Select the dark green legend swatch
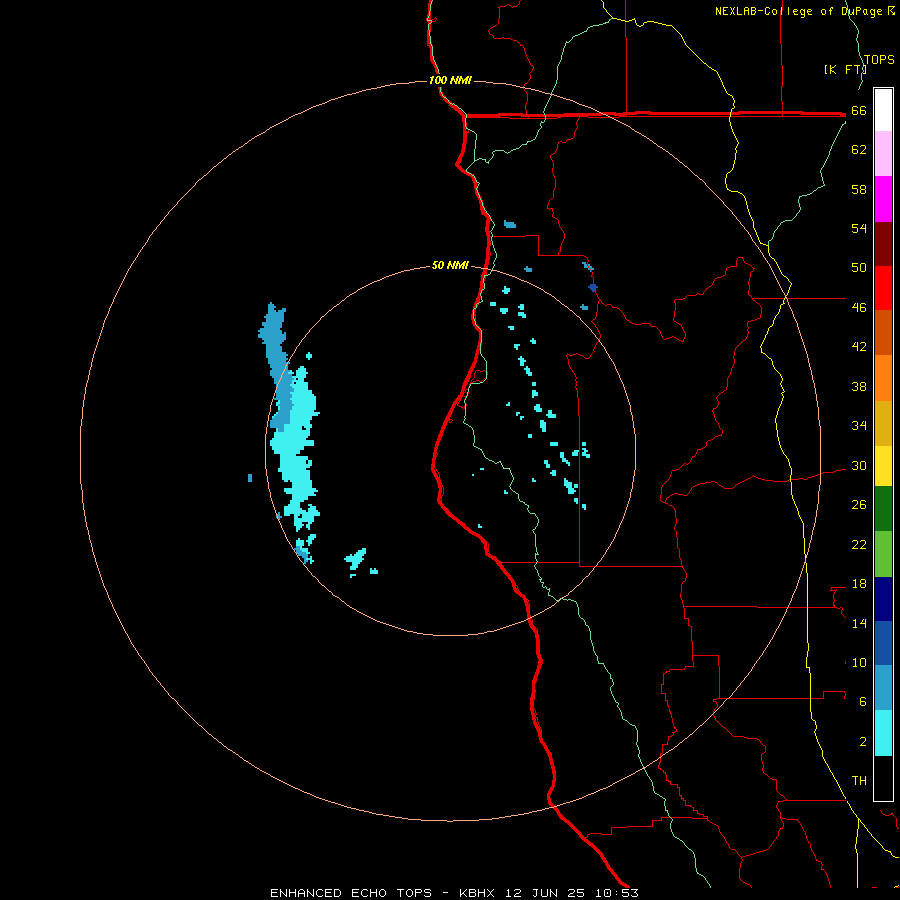 883,509
